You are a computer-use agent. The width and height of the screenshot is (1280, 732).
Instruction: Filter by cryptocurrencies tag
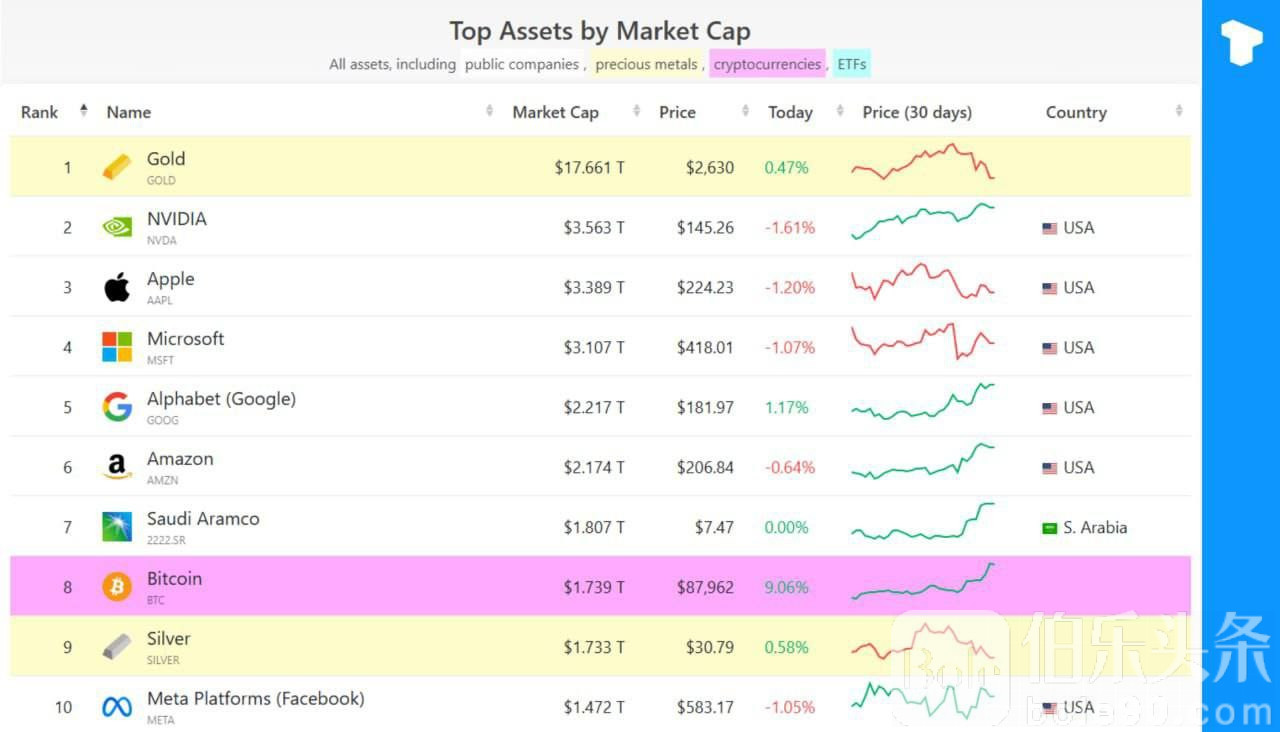click(767, 64)
